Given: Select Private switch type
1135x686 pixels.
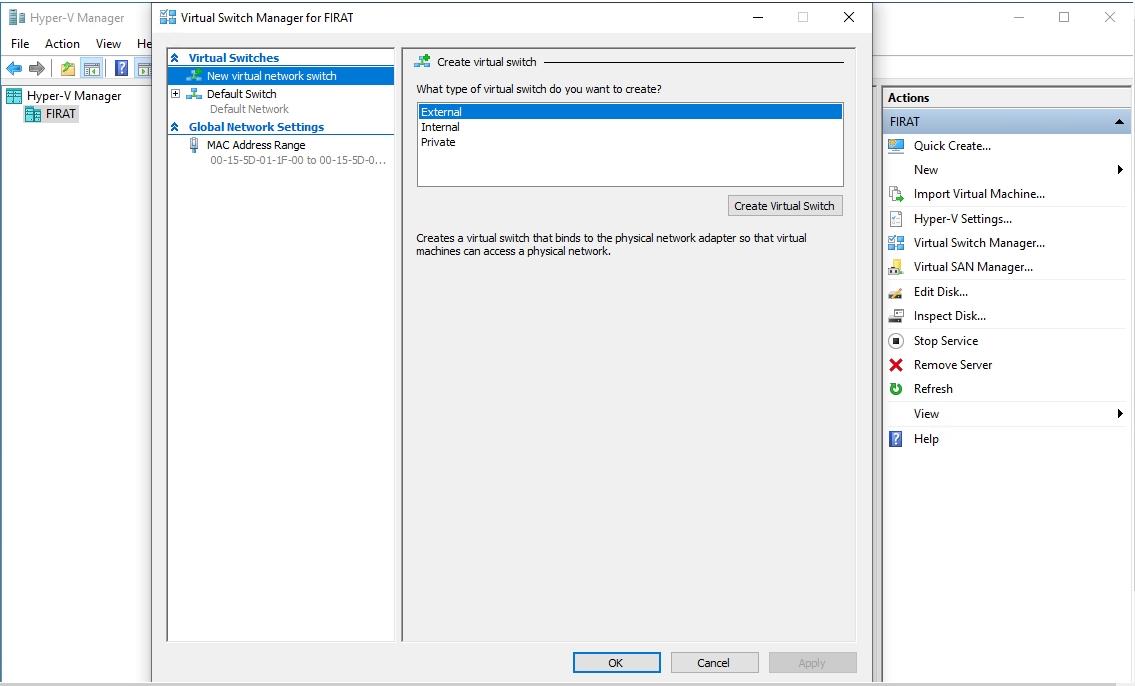Looking at the screenshot, I should tap(630, 142).
